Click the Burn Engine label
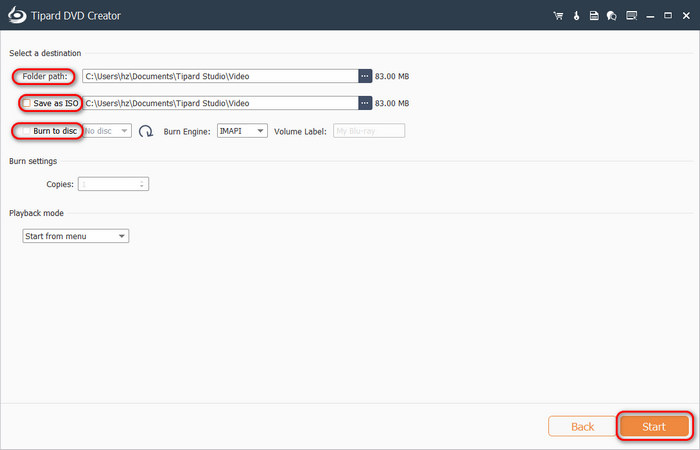The height and width of the screenshot is (450, 700). (187, 132)
